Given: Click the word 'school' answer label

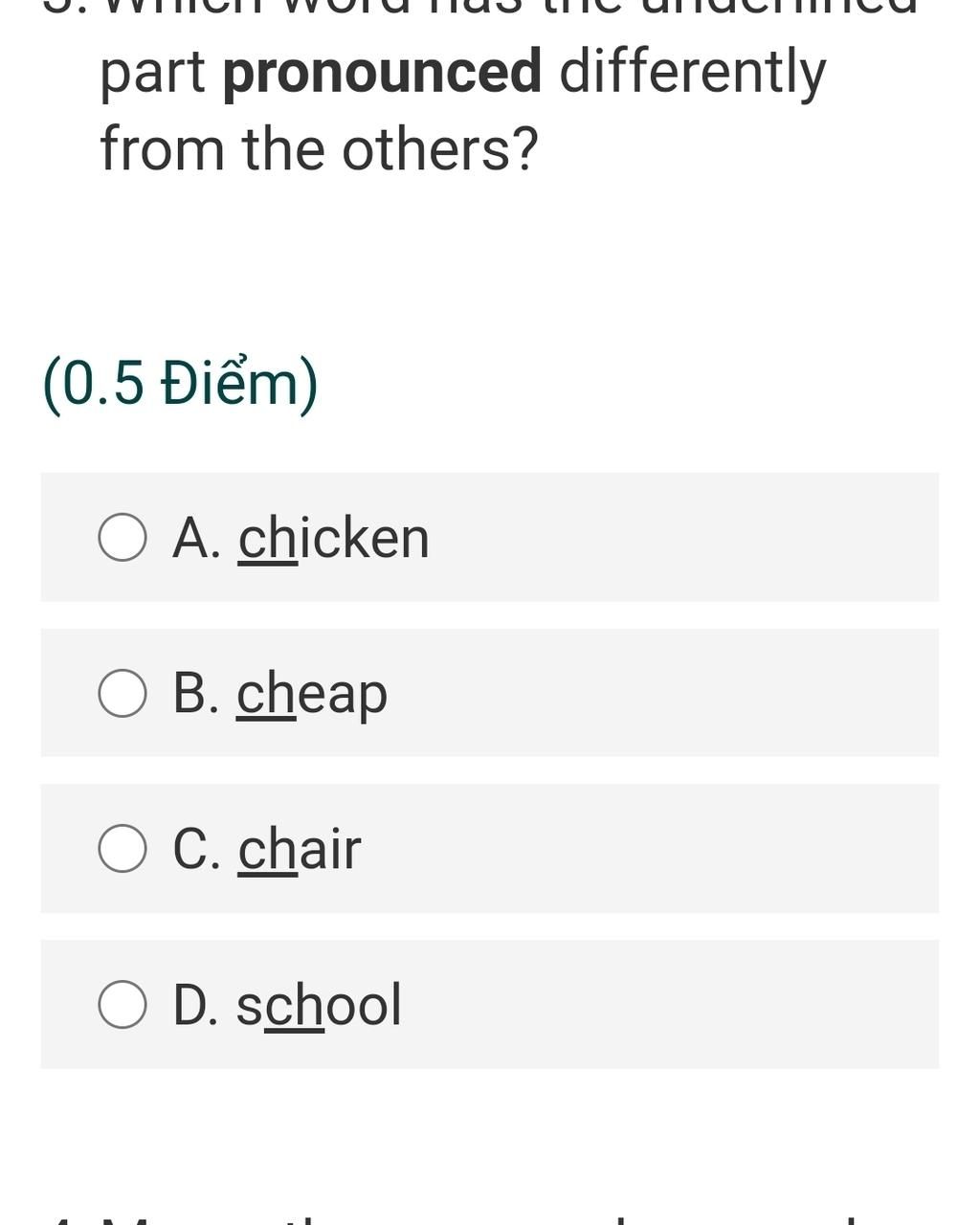Looking at the screenshot, I should (x=319, y=1005).
